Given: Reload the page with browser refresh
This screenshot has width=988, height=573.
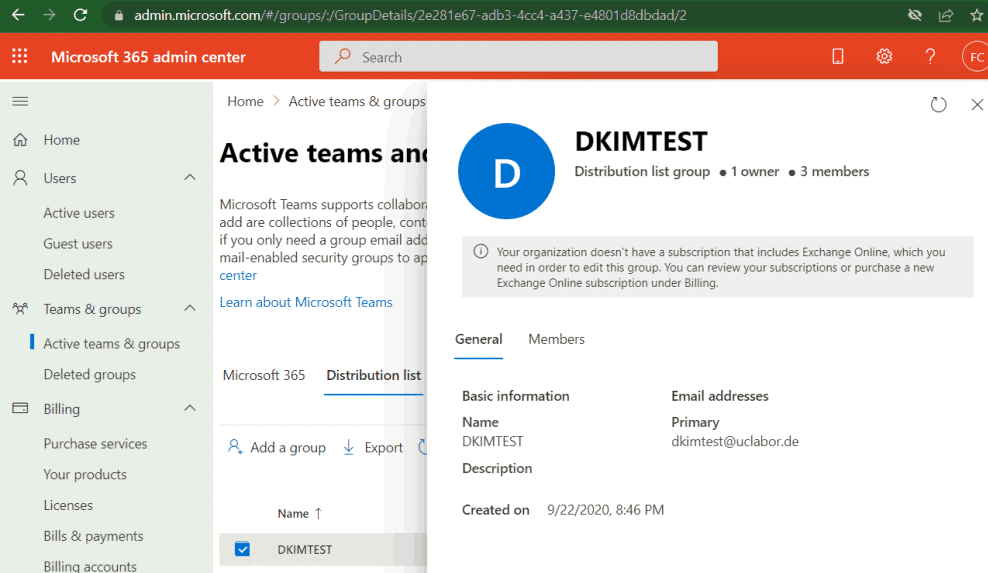Looking at the screenshot, I should tap(80, 14).
